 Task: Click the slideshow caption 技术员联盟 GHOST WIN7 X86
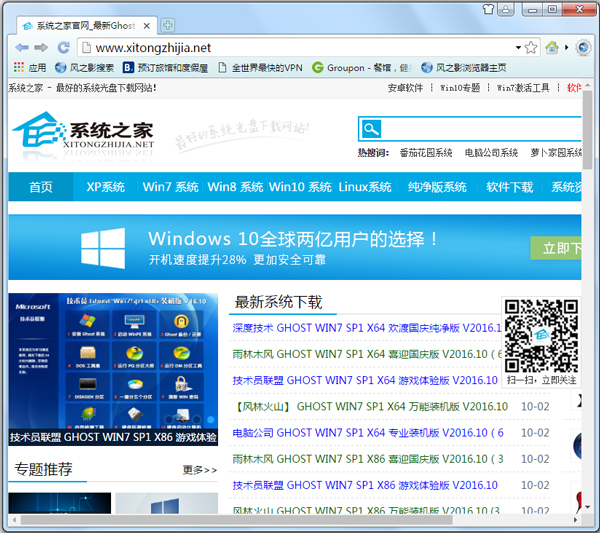click(113, 437)
